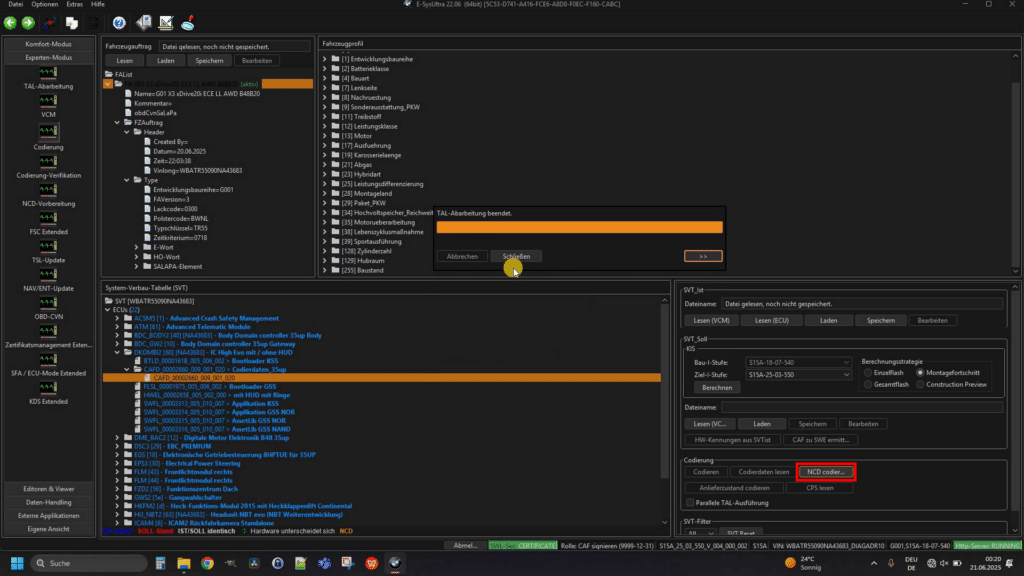Screen dimensions: 1024x576
Task: Click the SVT_Soll Dateiname input field
Action: coord(862,408)
